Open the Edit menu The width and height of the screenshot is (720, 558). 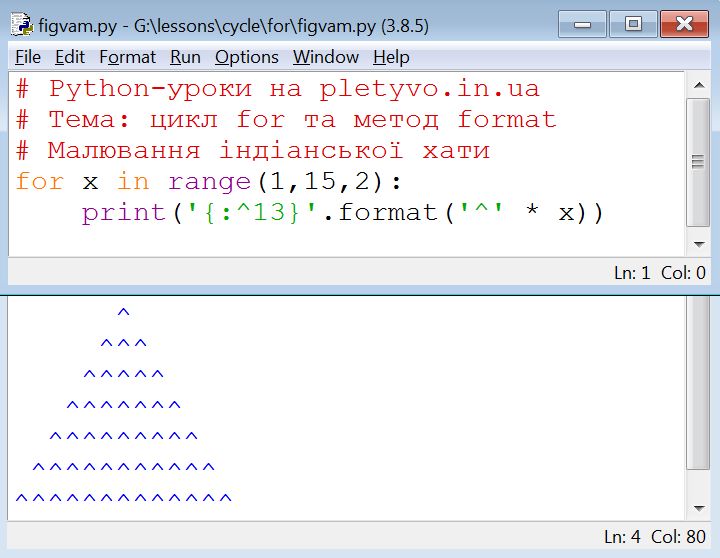[x=70, y=57]
